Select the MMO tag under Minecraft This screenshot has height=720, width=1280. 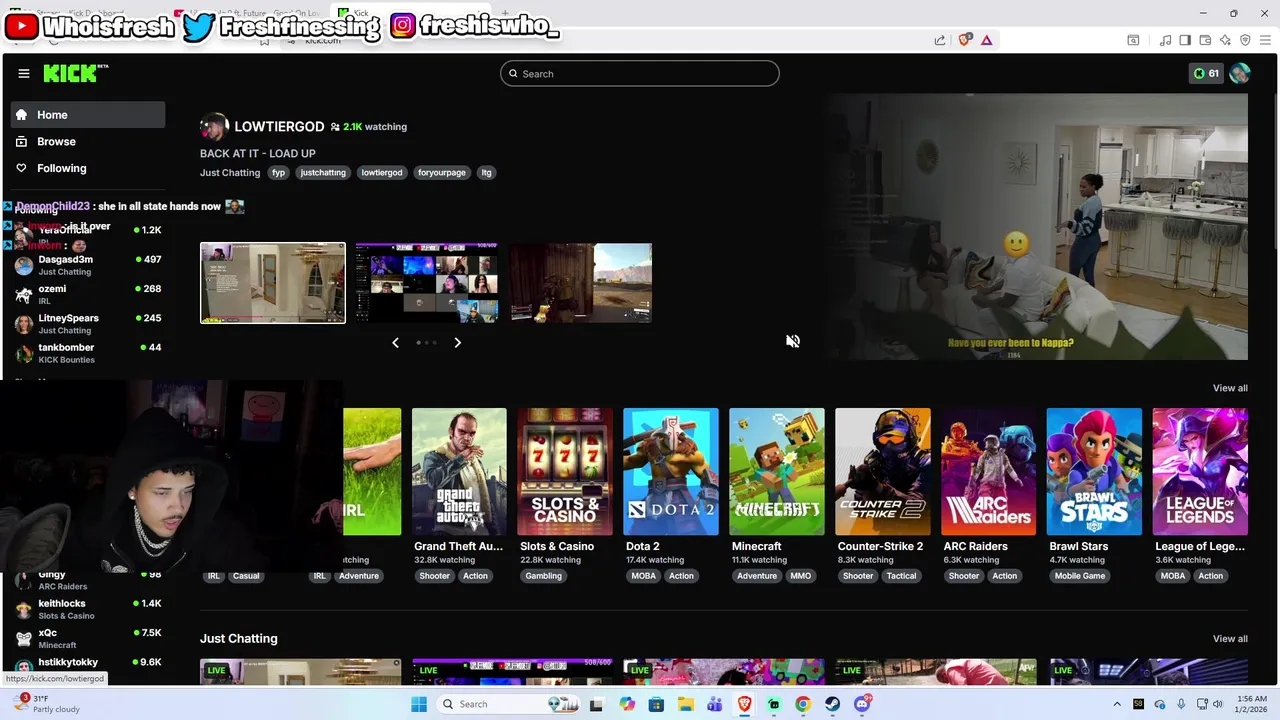coord(801,576)
